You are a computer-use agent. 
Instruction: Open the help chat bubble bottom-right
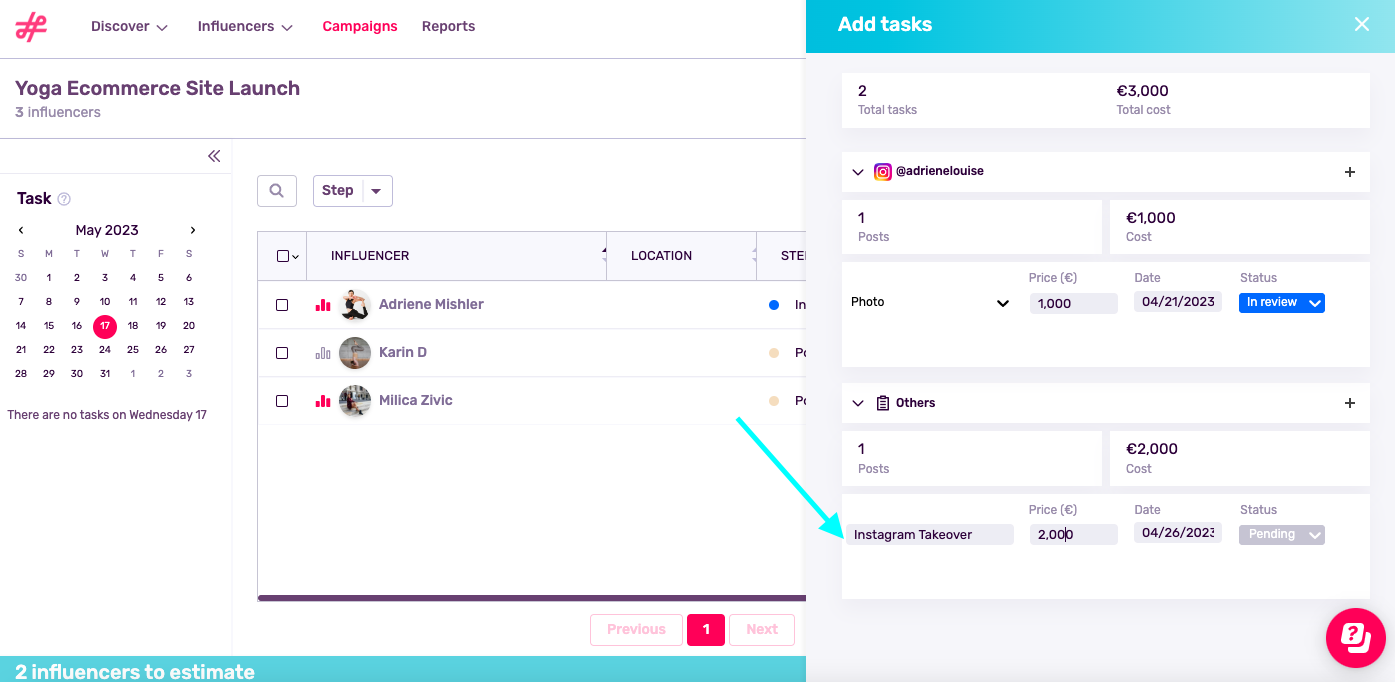point(1355,638)
